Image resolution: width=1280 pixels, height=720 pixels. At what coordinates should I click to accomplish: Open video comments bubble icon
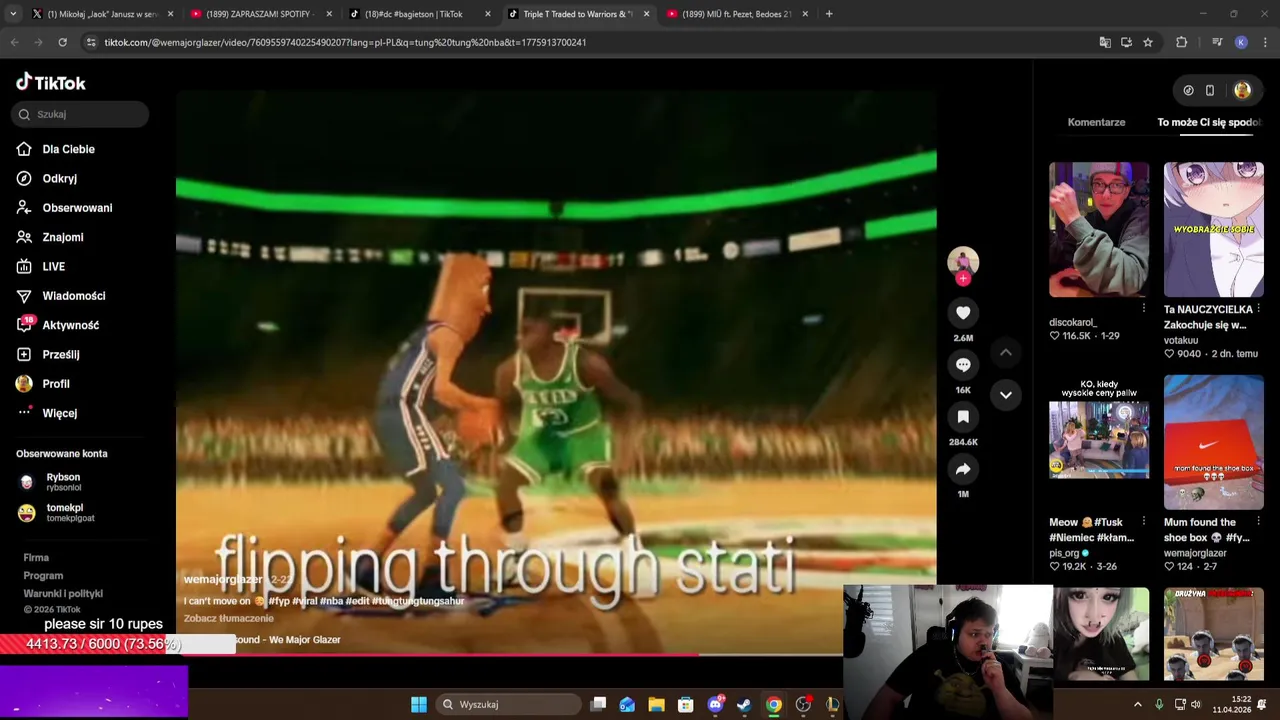[x=963, y=365]
